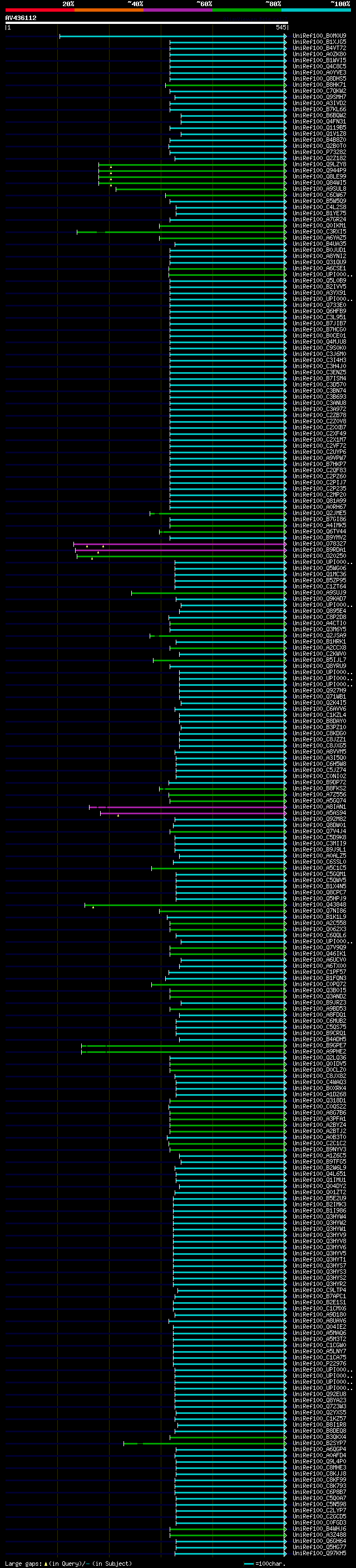Screen dimensions: 356x1568
Task: Select hit label UniRef100_P73282
Action: (x=319, y=152)
